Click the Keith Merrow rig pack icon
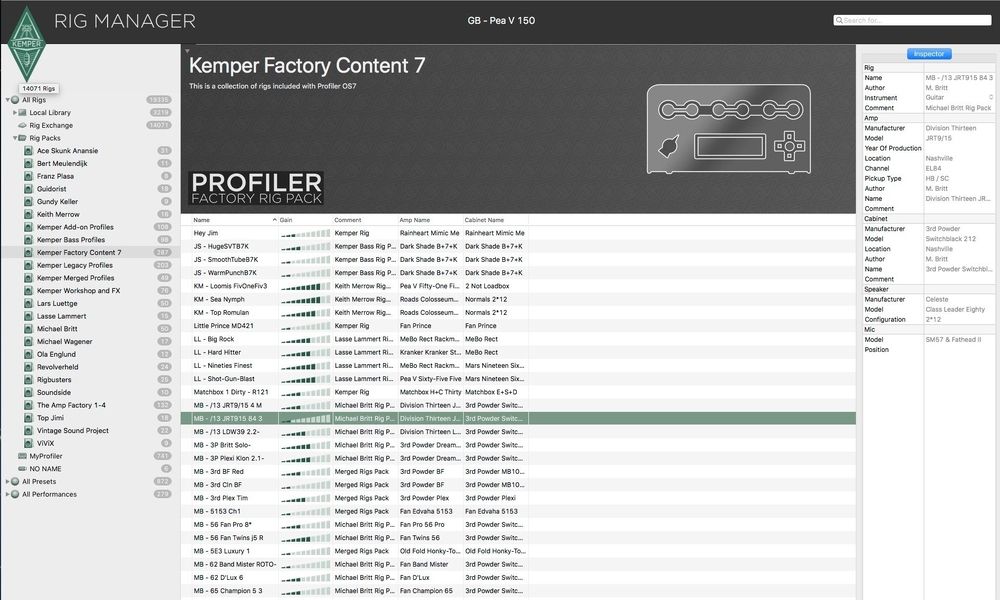This screenshot has width=1000, height=600. [x=28, y=215]
